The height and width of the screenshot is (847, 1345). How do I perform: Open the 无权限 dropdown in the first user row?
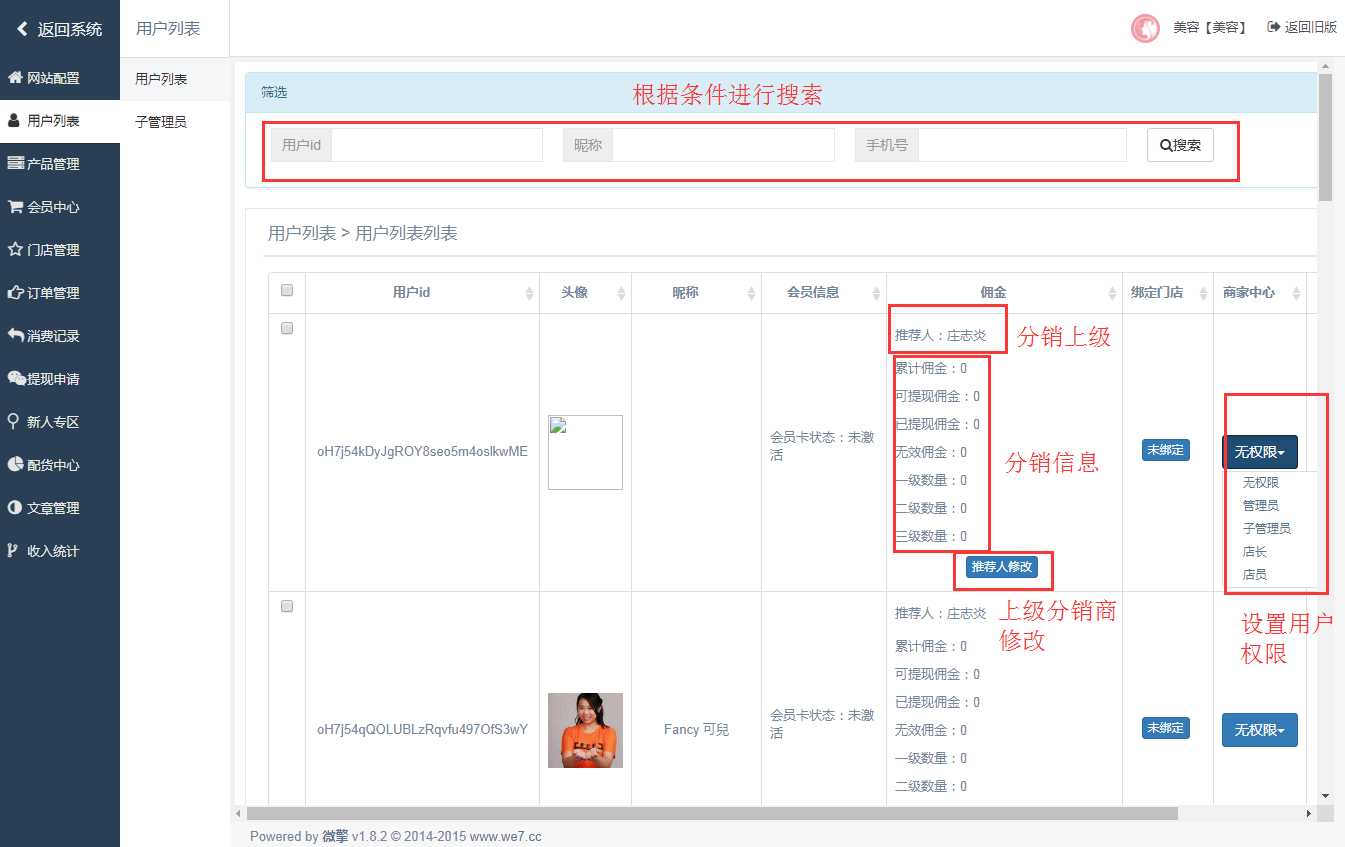[x=1260, y=452]
